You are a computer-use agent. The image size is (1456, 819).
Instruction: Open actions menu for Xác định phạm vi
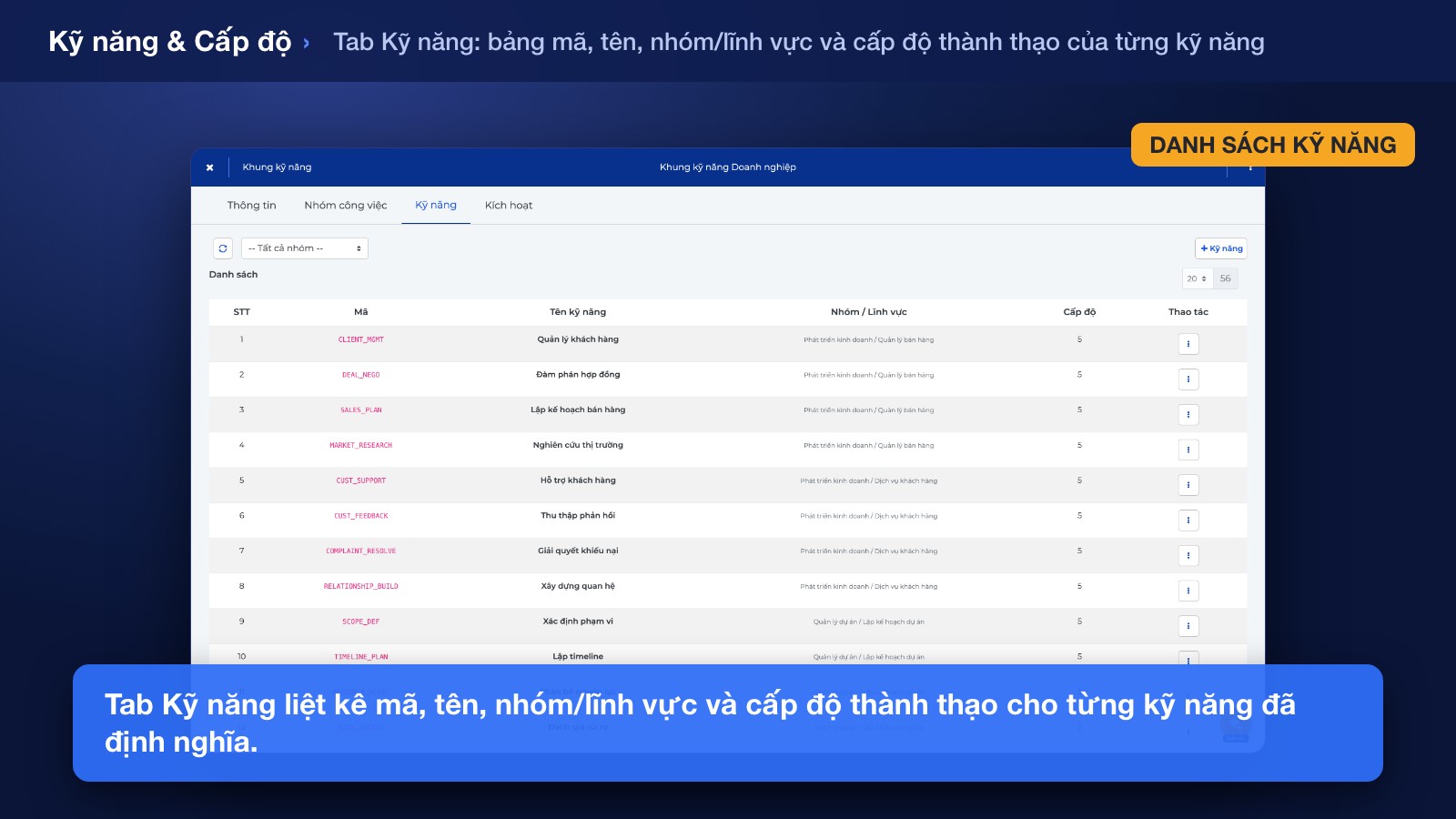tap(1188, 626)
